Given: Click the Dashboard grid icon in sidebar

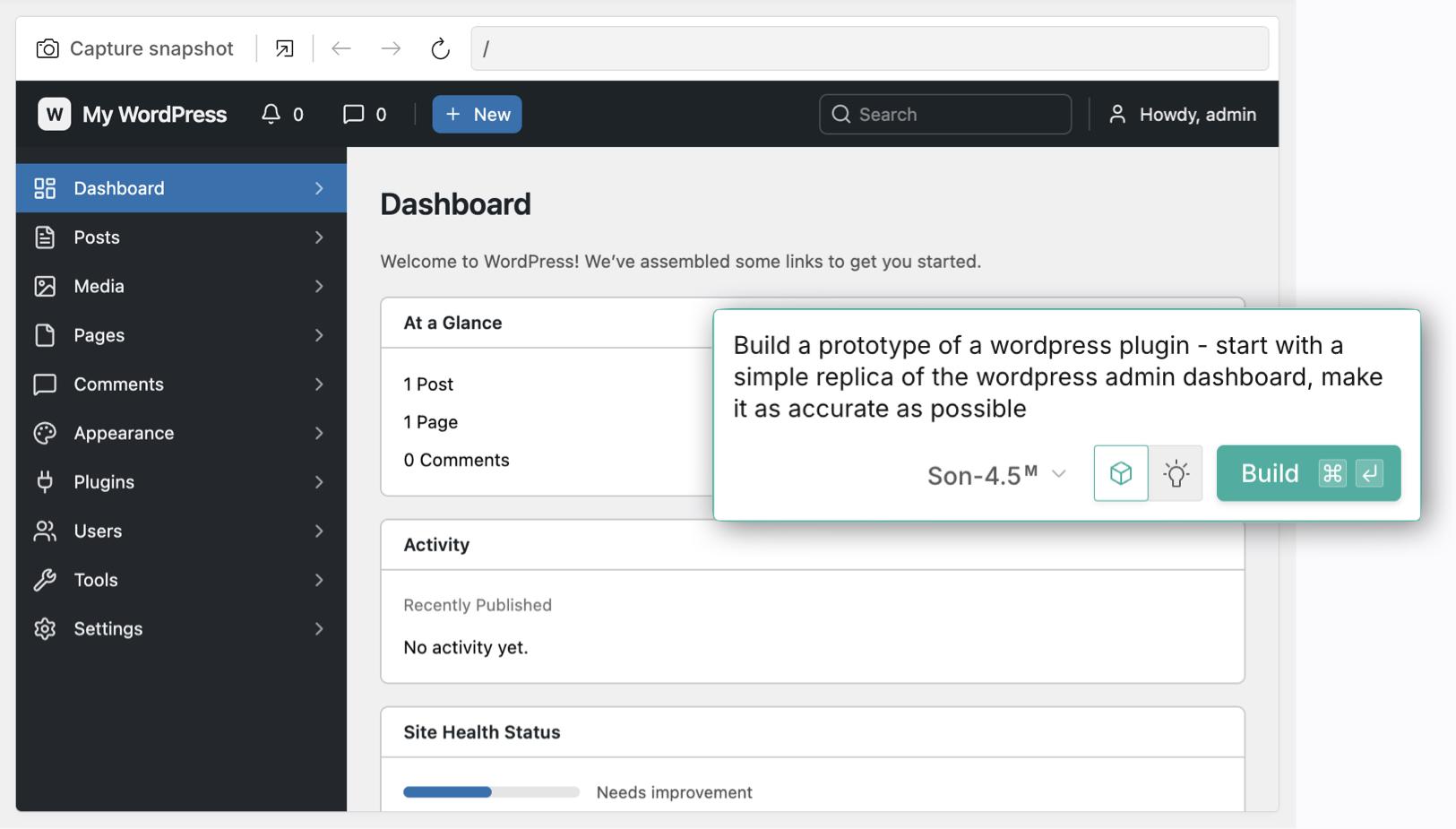Looking at the screenshot, I should pyautogui.click(x=45, y=188).
